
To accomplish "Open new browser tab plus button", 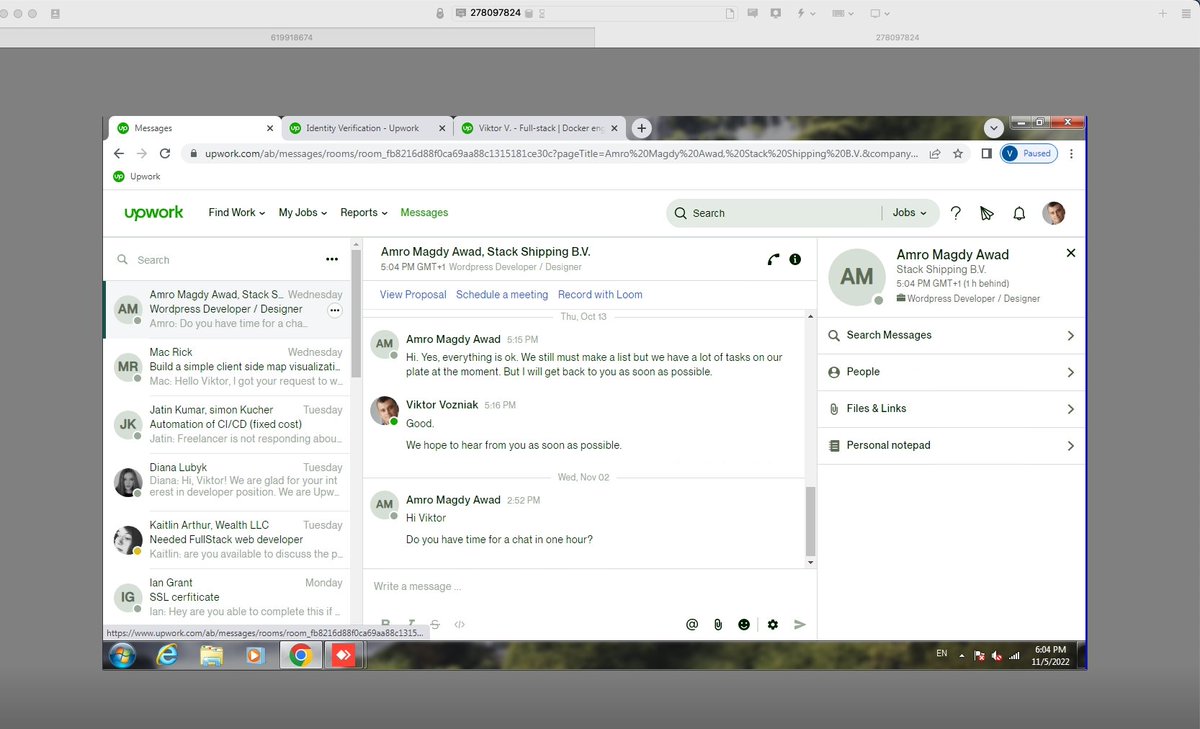I will click(x=642, y=128).
